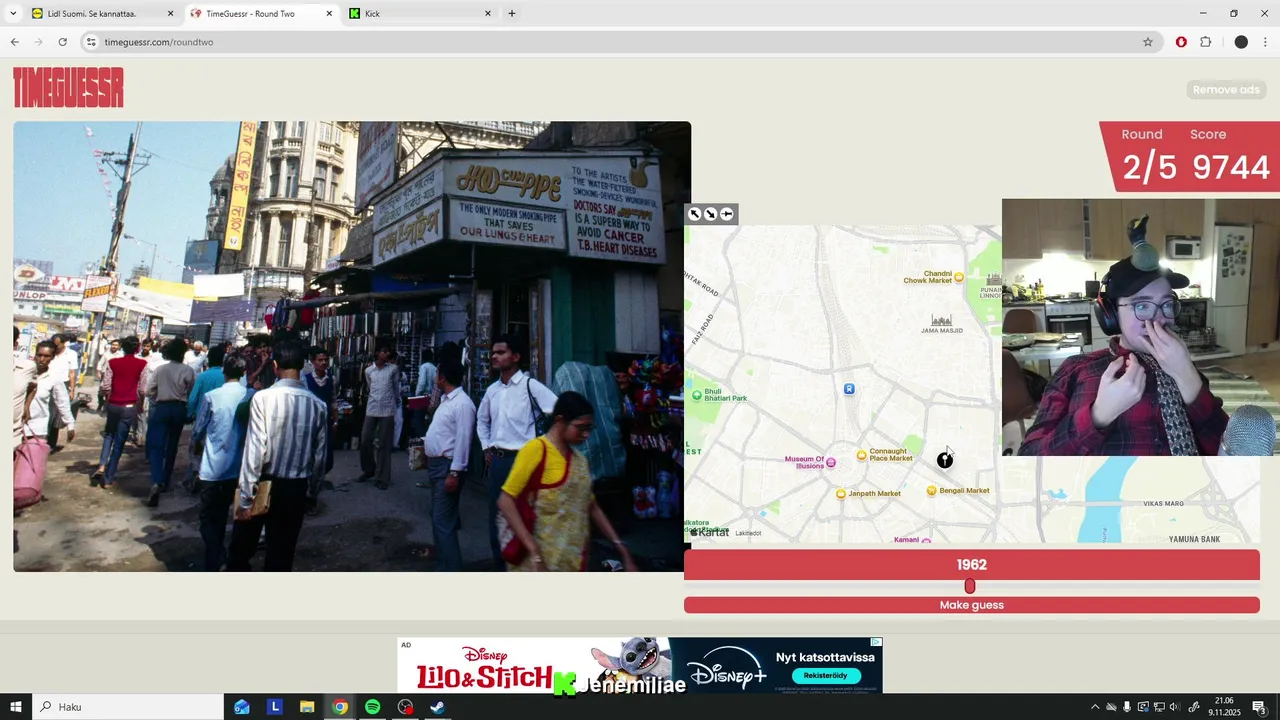Select the TimeGuessr - Round Two tab
The height and width of the screenshot is (720, 1280).
pyautogui.click(x=260, y=14)
